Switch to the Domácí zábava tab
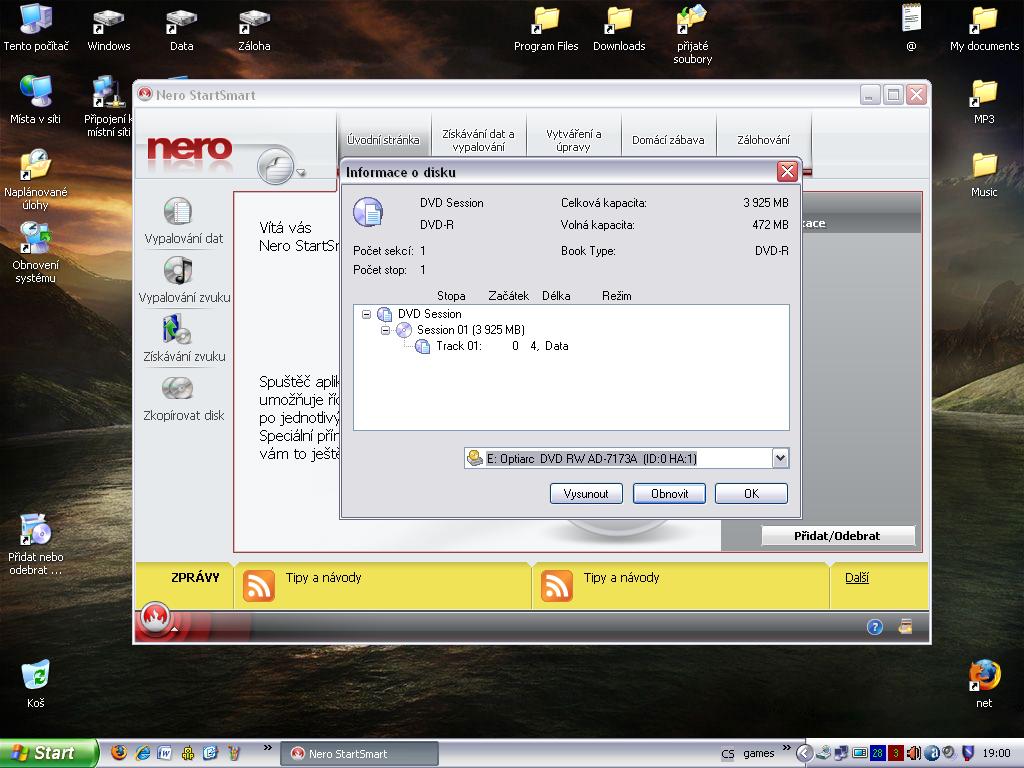The width and height of the screenshot is (1024, 768). (668, 140)
